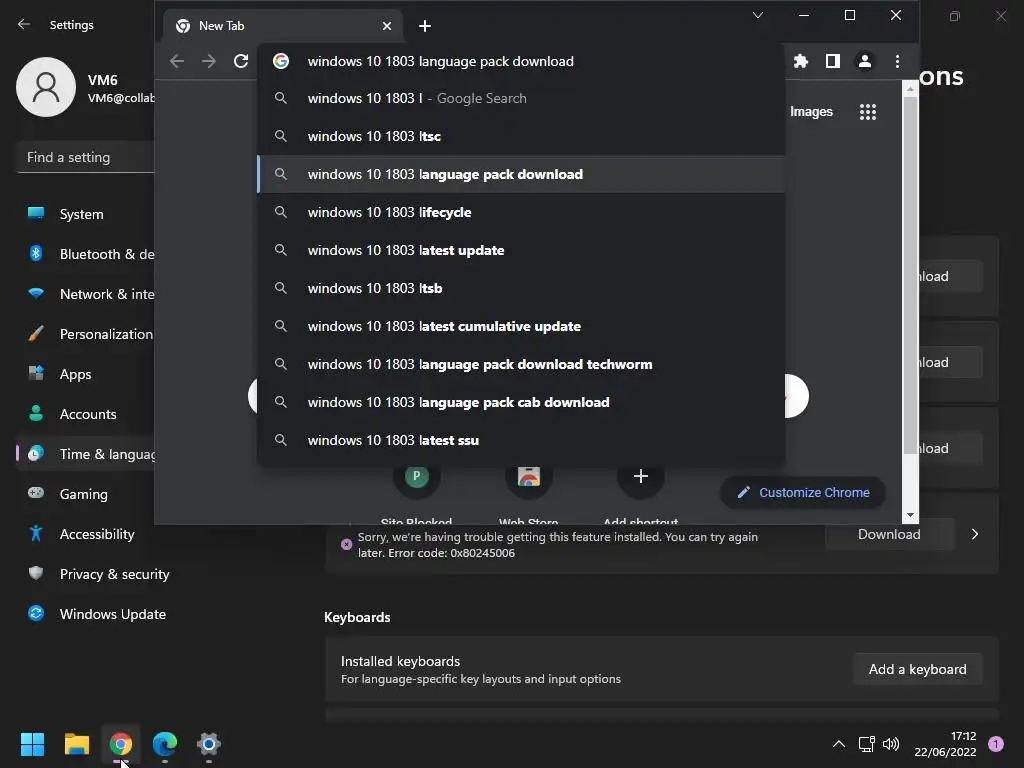The width and height of the screenshot is (1024, 768).
Task: Open Gaming in Settings sidebar
Action: coord(86,494)
